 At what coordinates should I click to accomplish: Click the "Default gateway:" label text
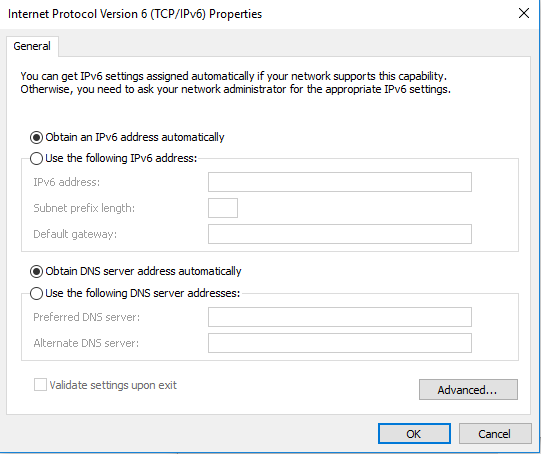[75, 234]
